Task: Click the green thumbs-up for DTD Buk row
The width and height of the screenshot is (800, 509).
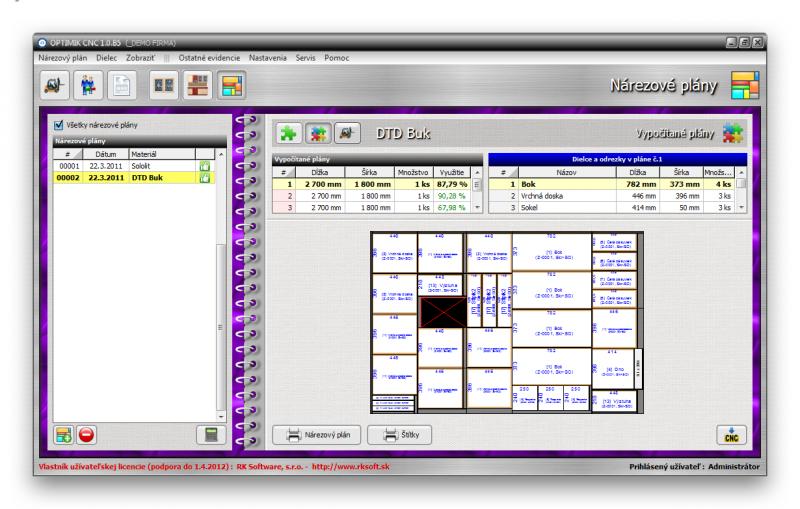Action: click(205, 178)
